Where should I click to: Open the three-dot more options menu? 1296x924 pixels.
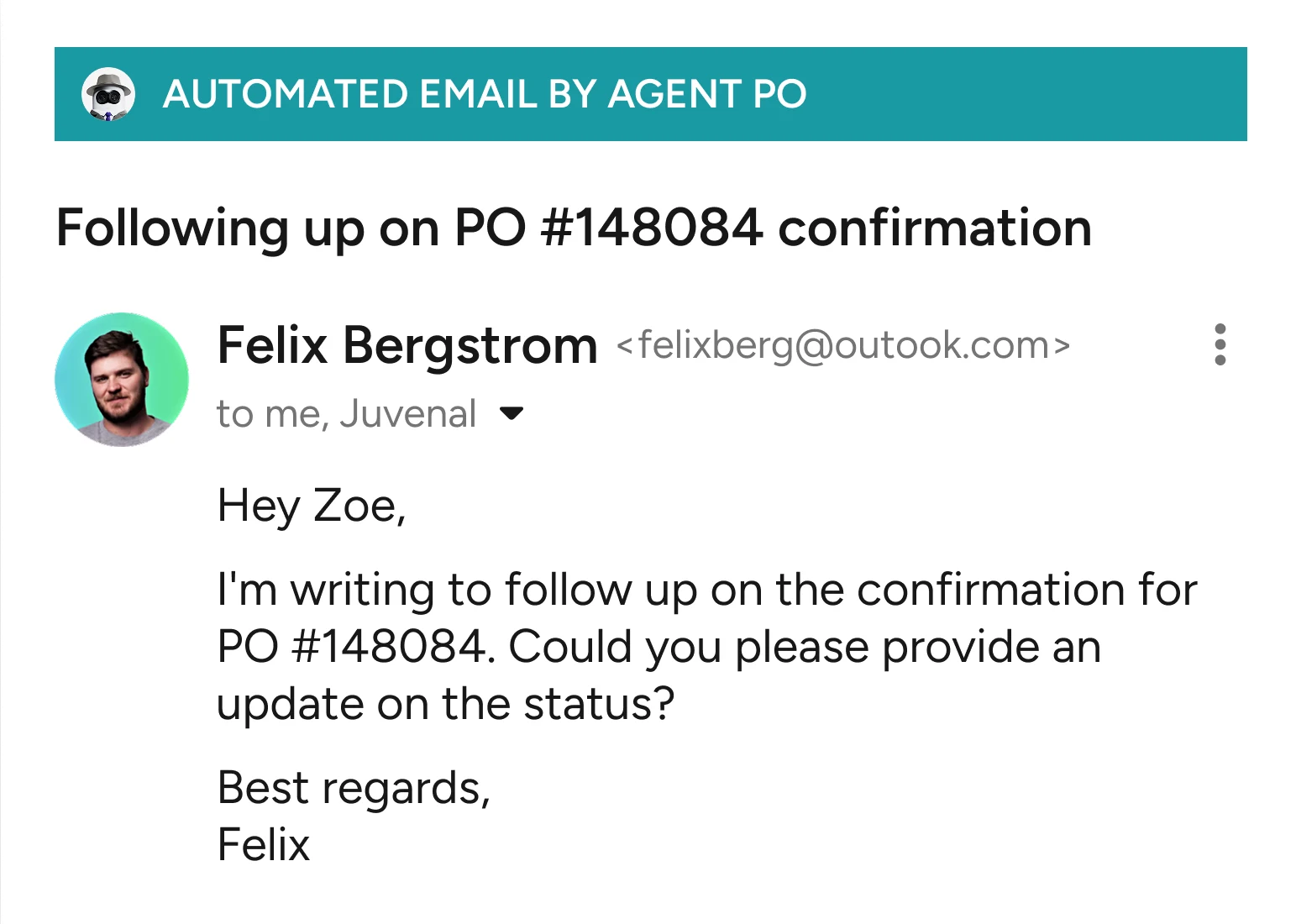click(1220, 344)
